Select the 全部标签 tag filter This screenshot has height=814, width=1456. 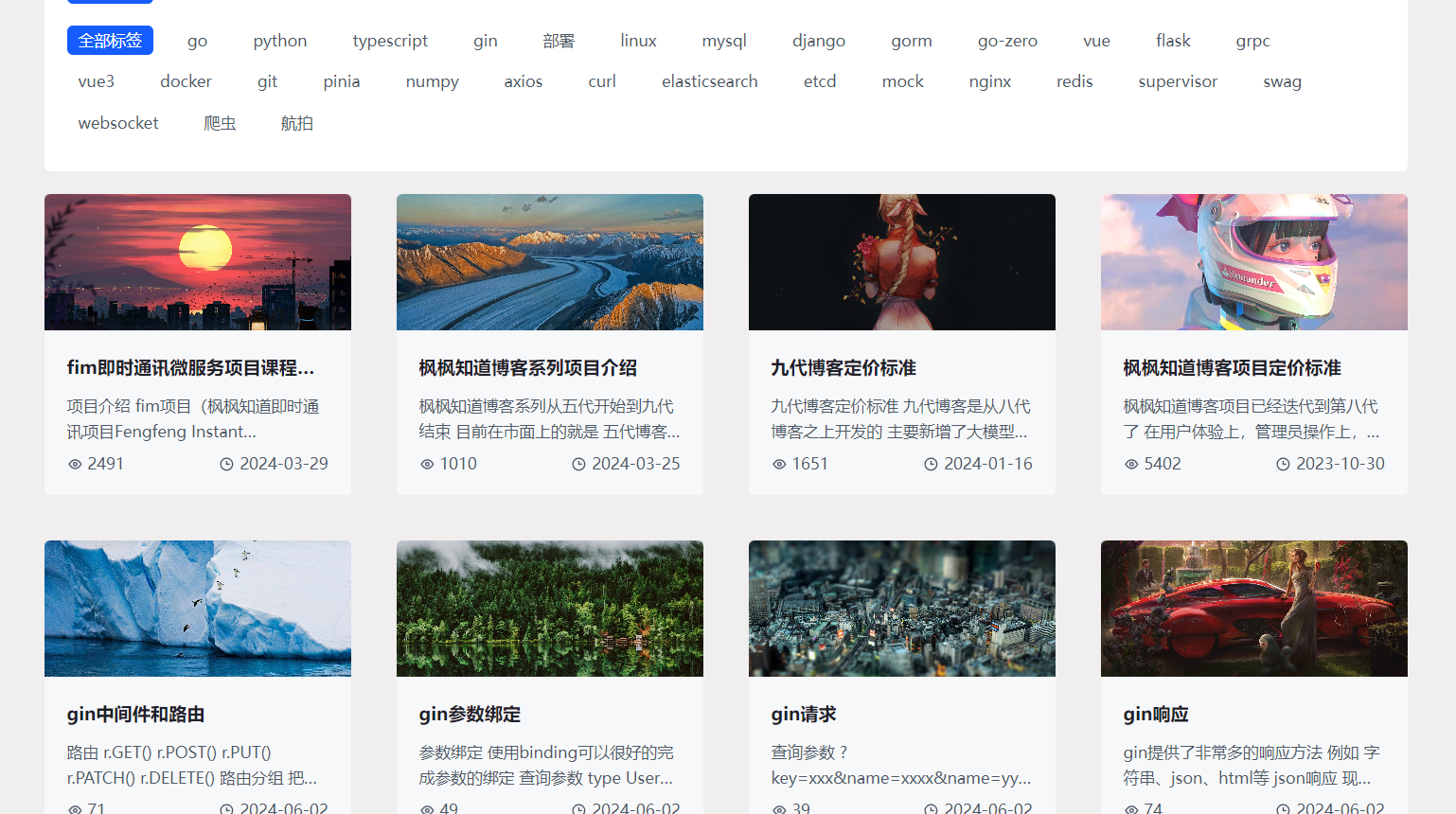pyautogui.click(x=110, y=41)
